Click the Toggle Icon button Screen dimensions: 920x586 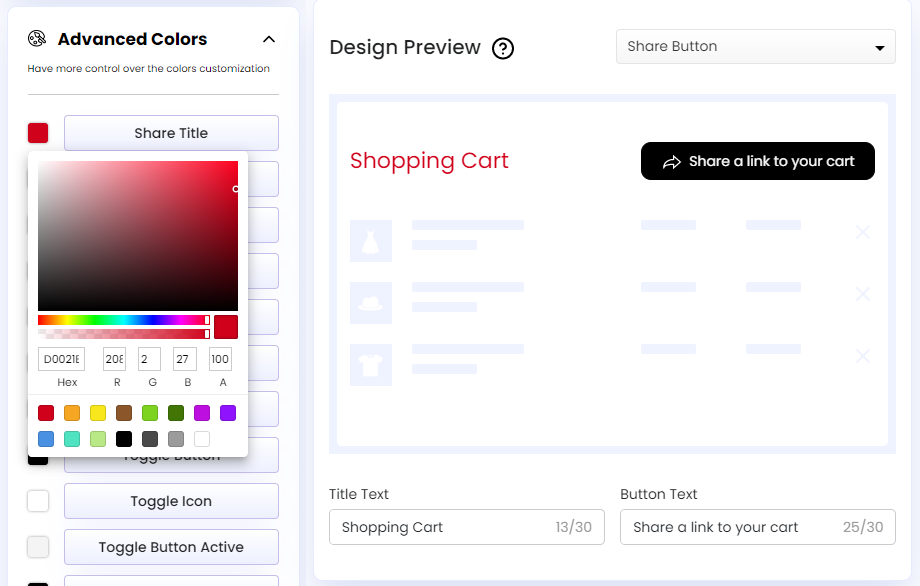pos(171,501)
